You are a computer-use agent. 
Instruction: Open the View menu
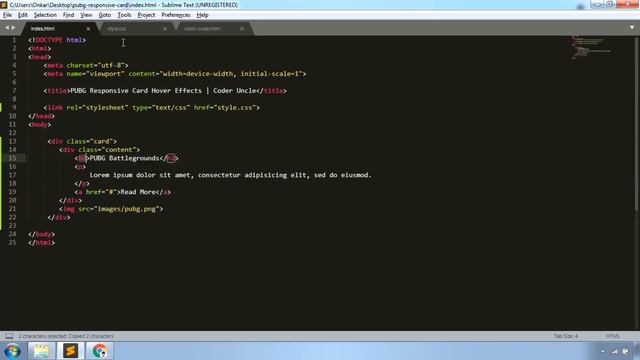point(86,15)
